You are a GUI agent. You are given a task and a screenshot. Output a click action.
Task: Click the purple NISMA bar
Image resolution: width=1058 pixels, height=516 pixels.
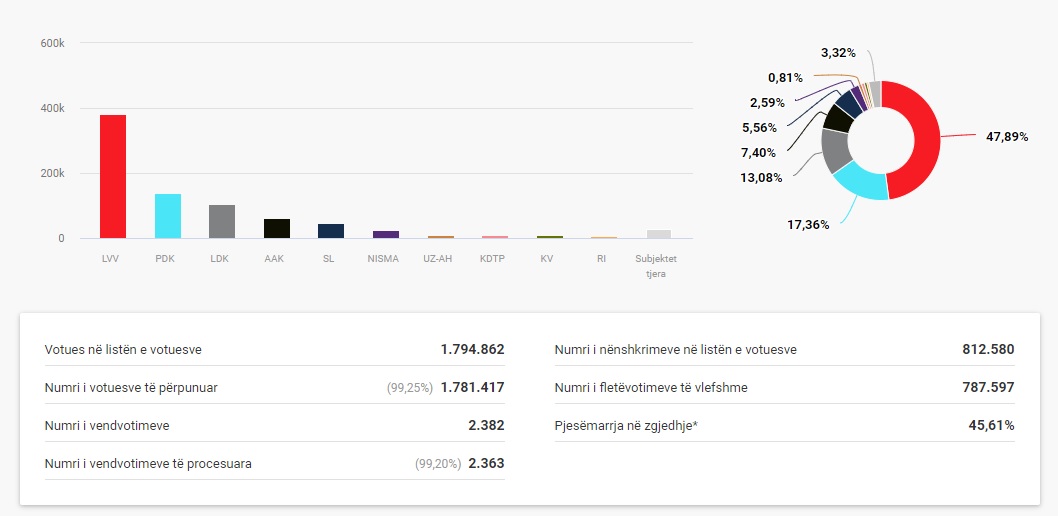(385, 235)
